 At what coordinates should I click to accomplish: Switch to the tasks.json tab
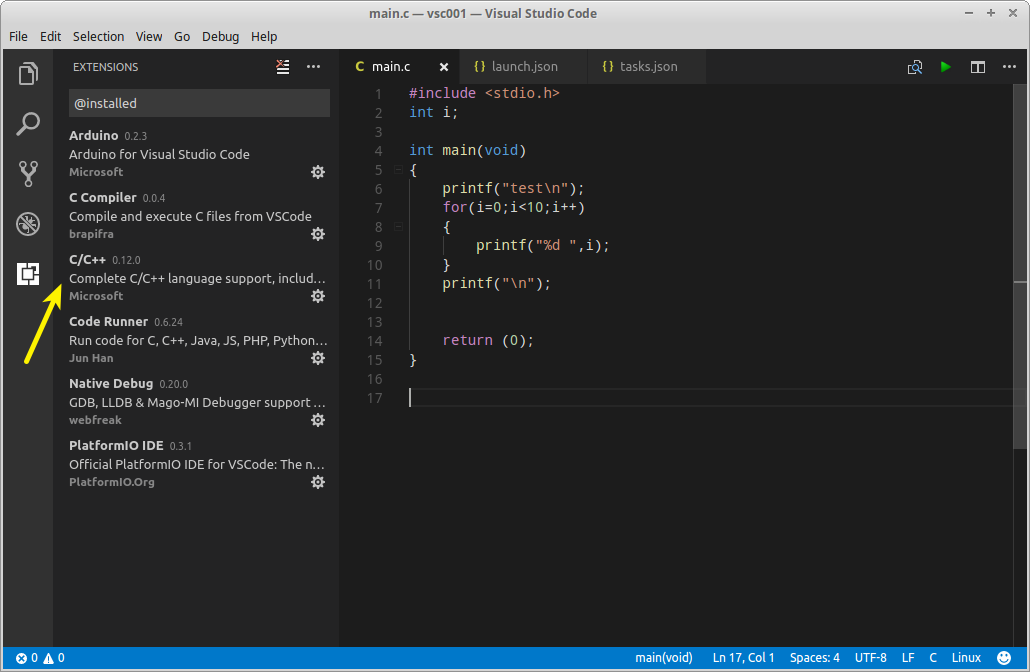click(x=646, y=66)
